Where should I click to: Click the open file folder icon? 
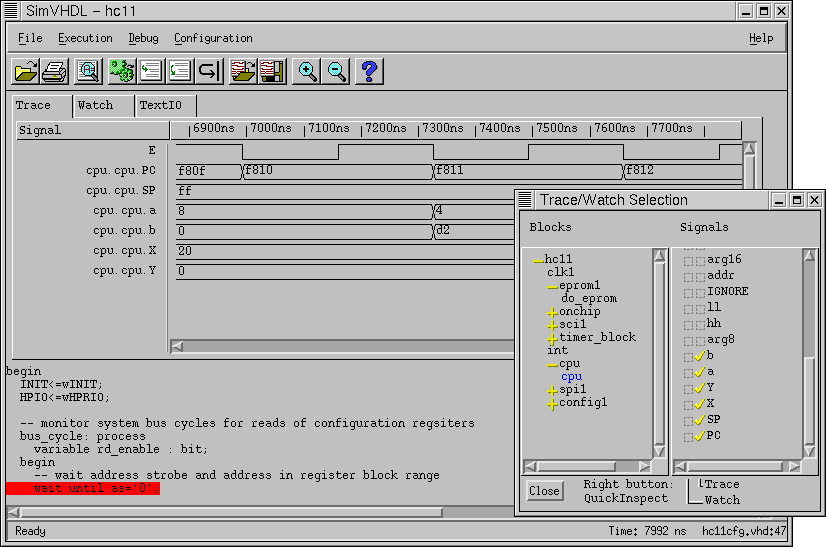[25, 71]
